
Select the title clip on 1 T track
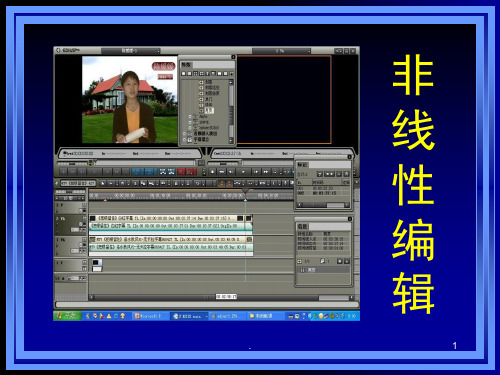tap(97, 265)
